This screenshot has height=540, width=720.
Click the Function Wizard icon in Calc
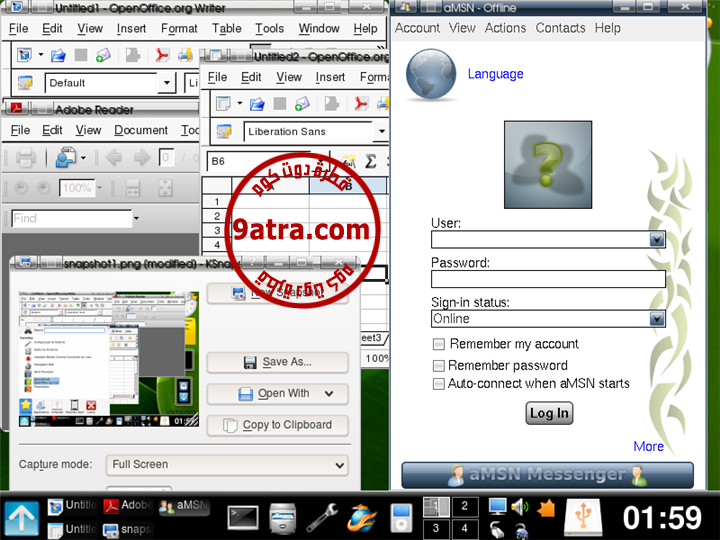349,161
